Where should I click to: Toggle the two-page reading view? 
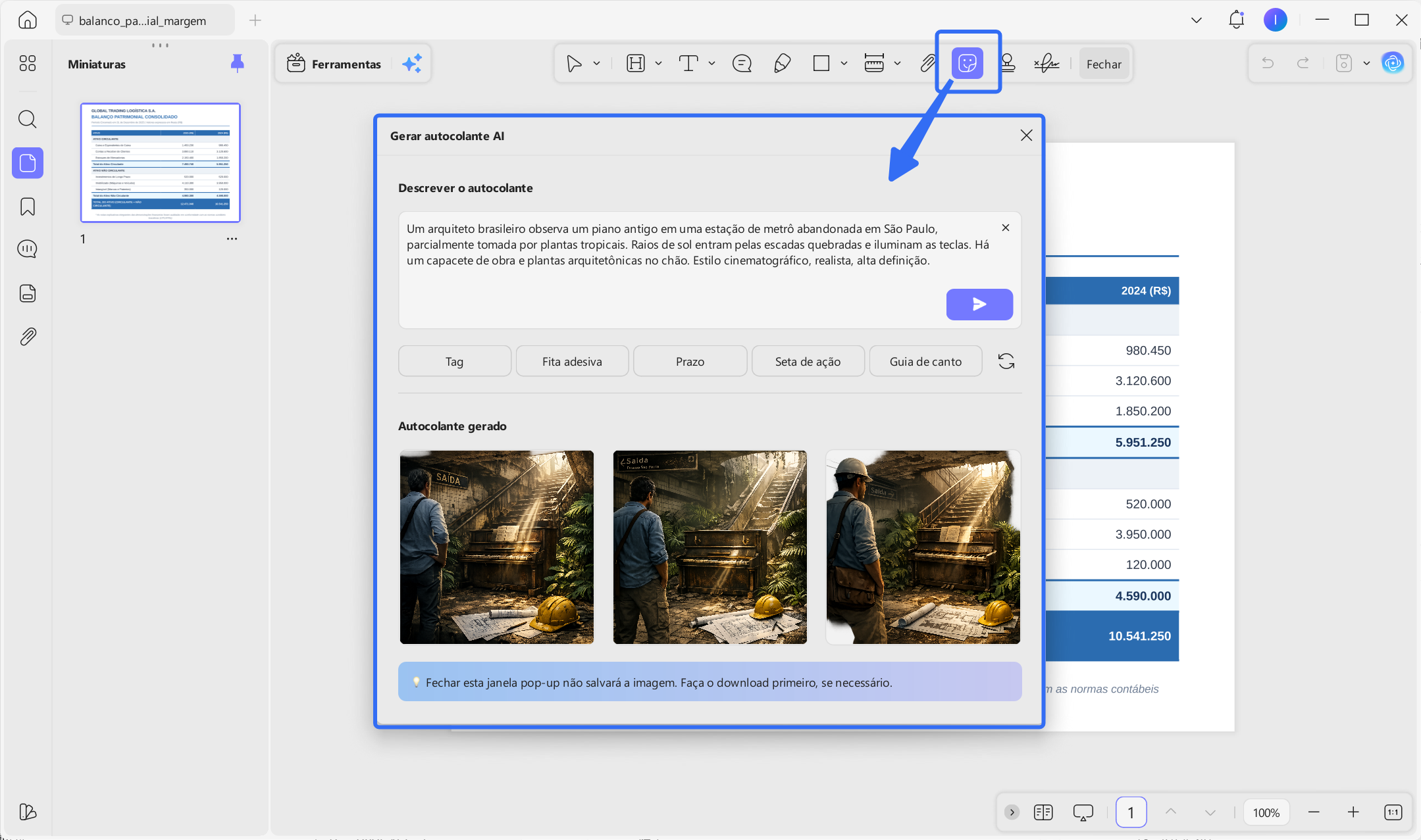click(x=1043, y=812)
